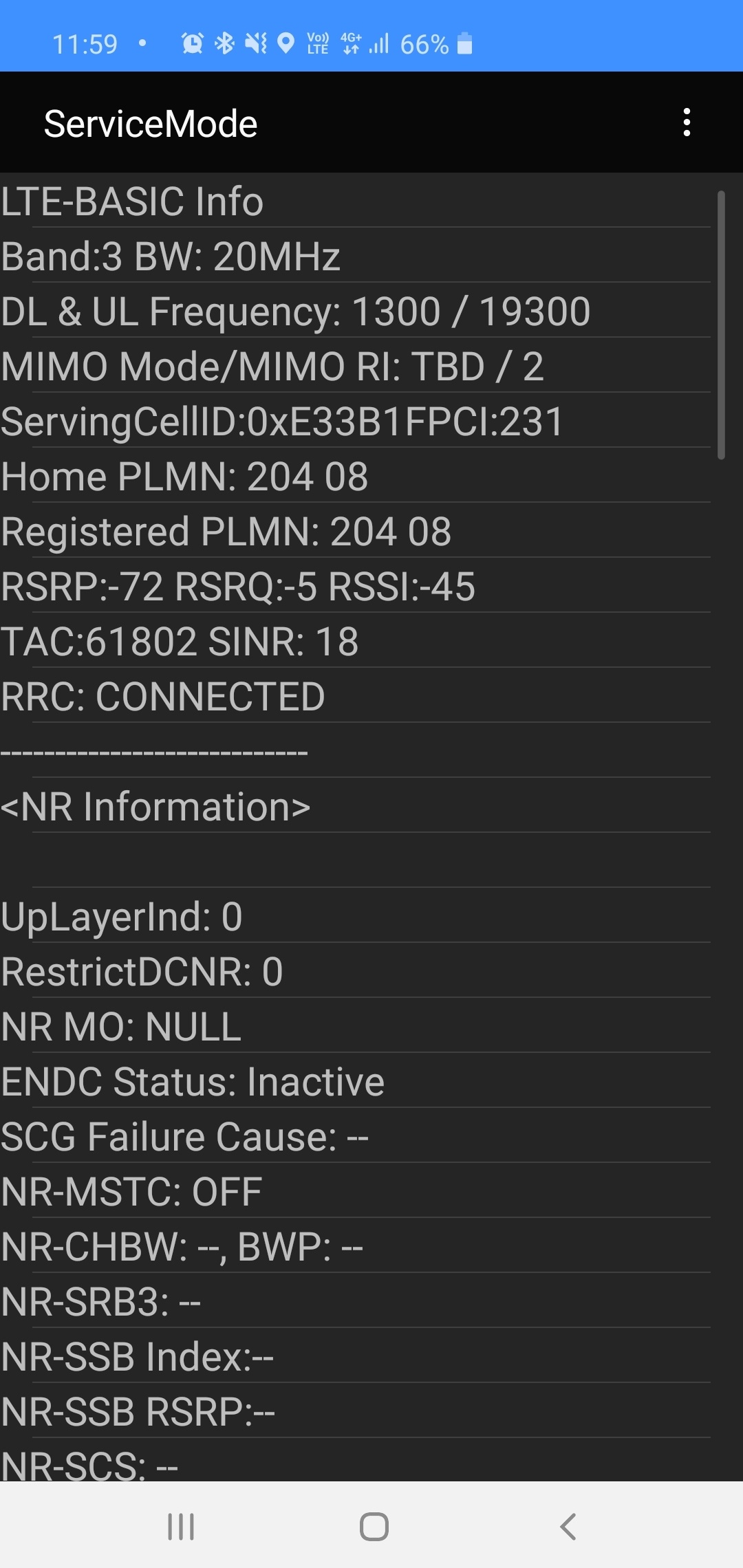Select the RSRP:-72 RSRQ:-5 RSSI:-45 row

356,586
